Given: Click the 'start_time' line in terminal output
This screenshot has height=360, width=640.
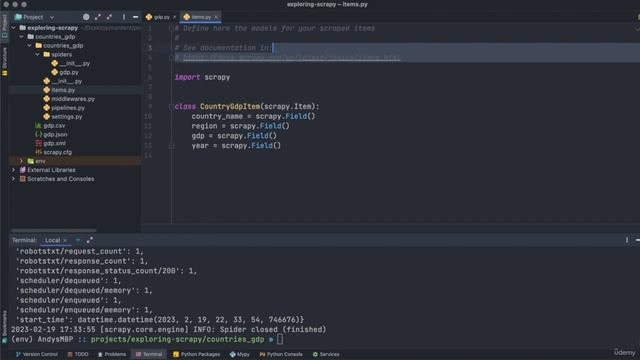Looking at the screenshot, I should pyautogui.click(x=160, y=320).
